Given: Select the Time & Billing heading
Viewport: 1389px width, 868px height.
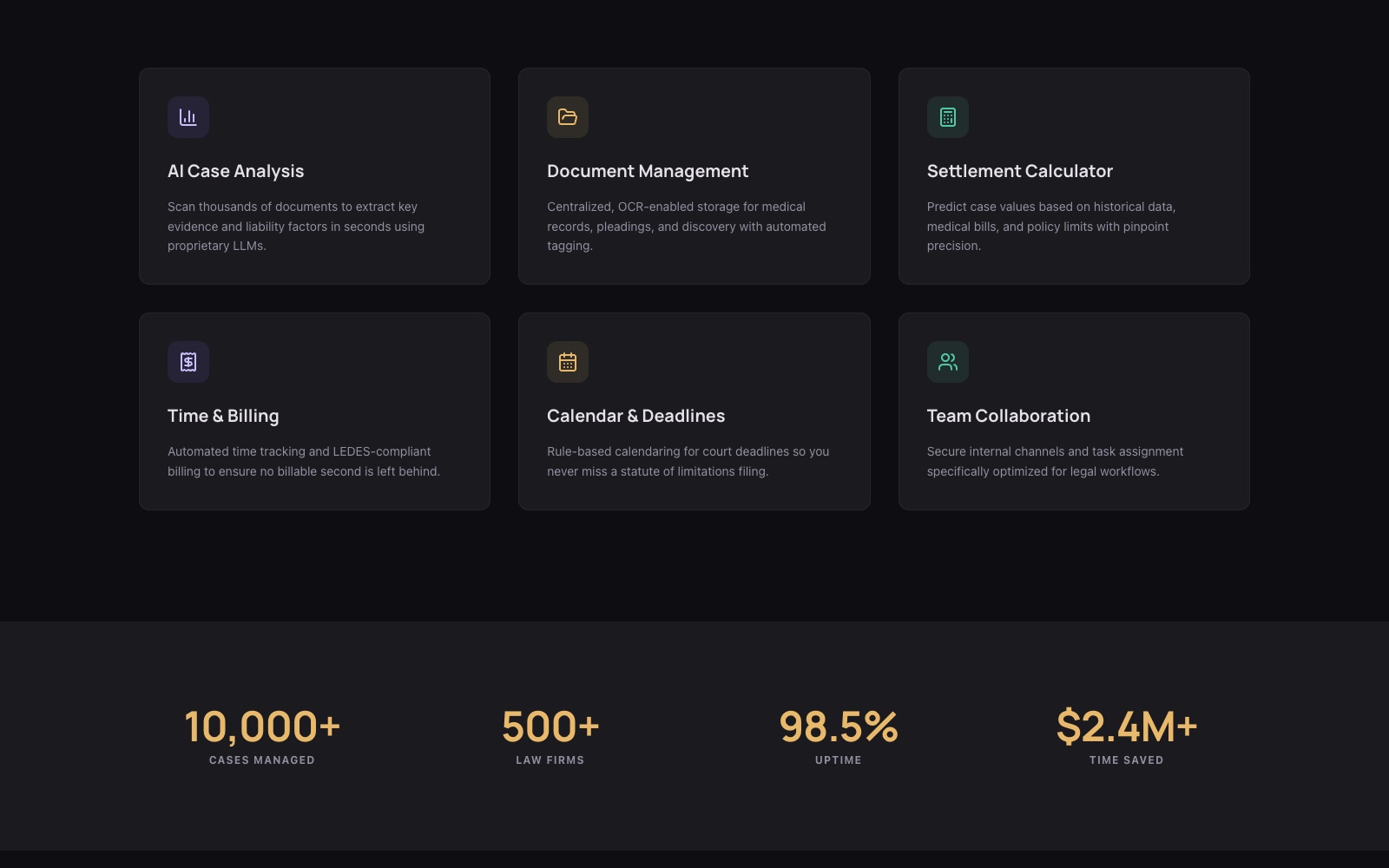Looking at the screenshot, I should pos(223,416).
